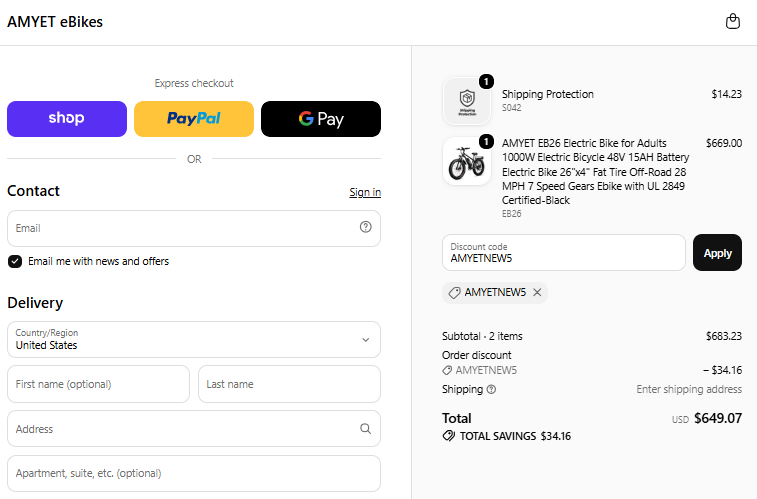Screen dimensions: 757x499
Task: Focus the Last name field
Action: tap(289, 384)
